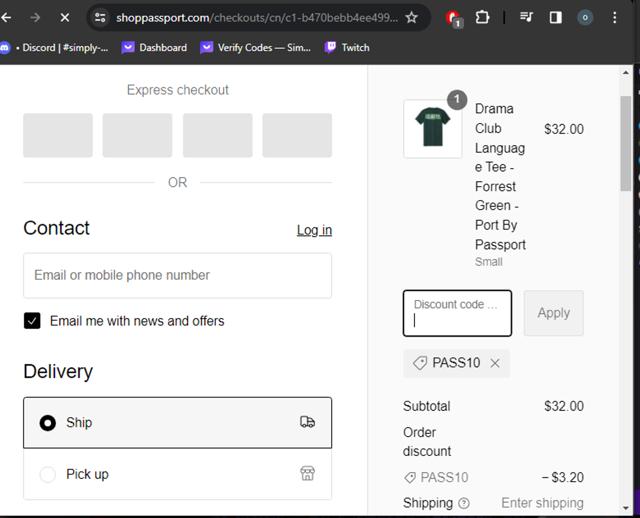The image size is (640, 518).
Task: Click the green tee product thumbnail
Action: point(433,128)
